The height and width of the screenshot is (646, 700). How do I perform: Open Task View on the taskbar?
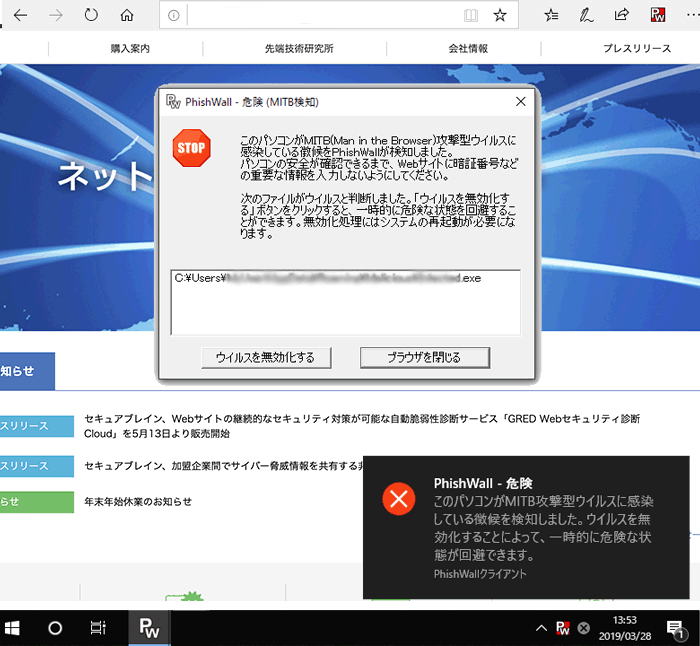[x=98, y=628]
